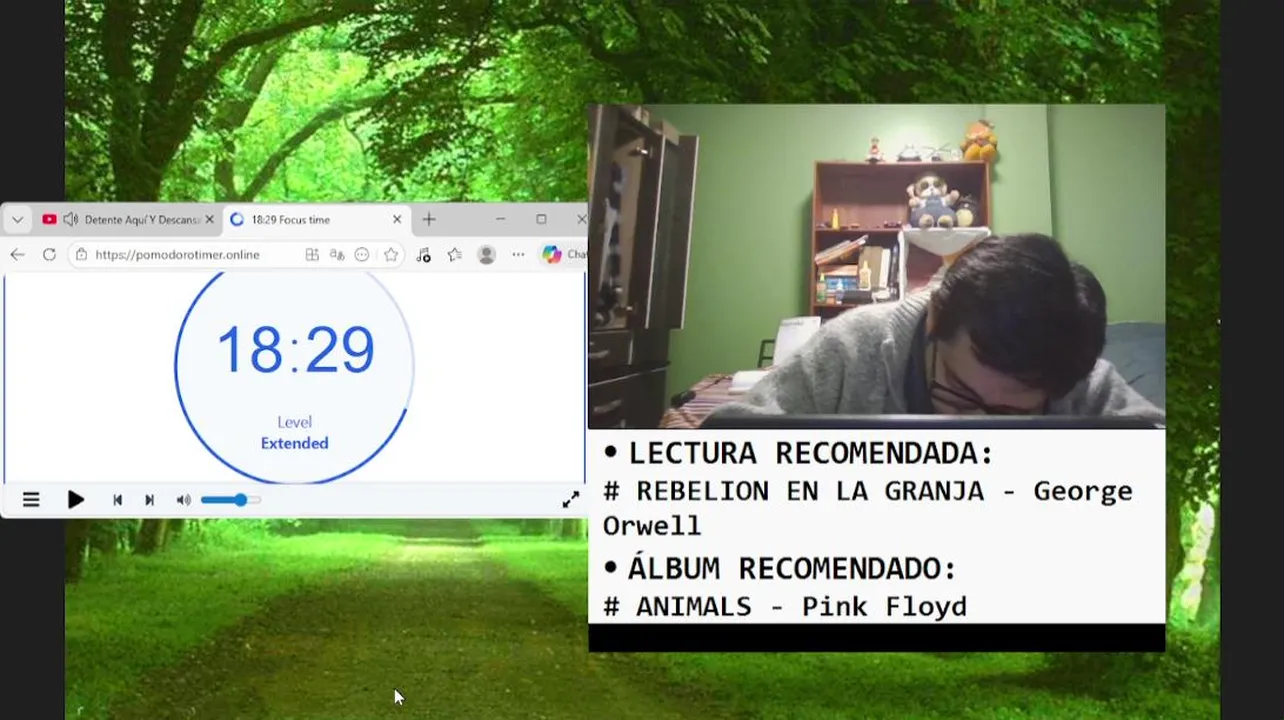Screen dimensions: 1284x720
Task: Open the Copilot Chat button
Action: [x=563, y=255]
